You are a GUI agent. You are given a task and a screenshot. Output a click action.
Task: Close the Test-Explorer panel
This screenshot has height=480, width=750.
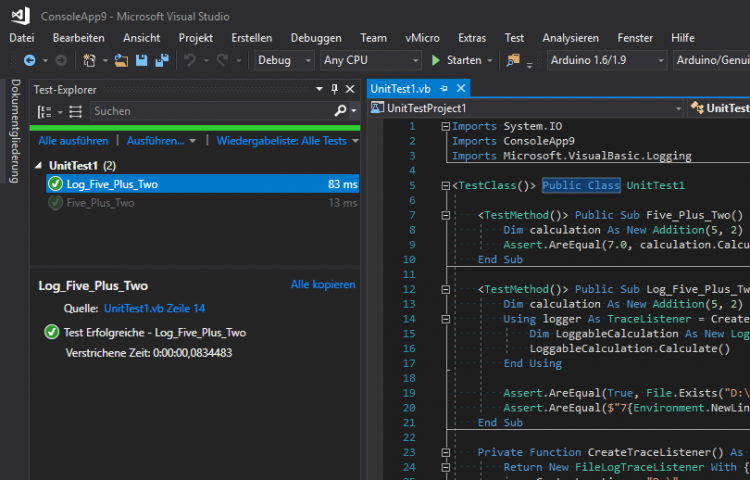click(350, 89)
